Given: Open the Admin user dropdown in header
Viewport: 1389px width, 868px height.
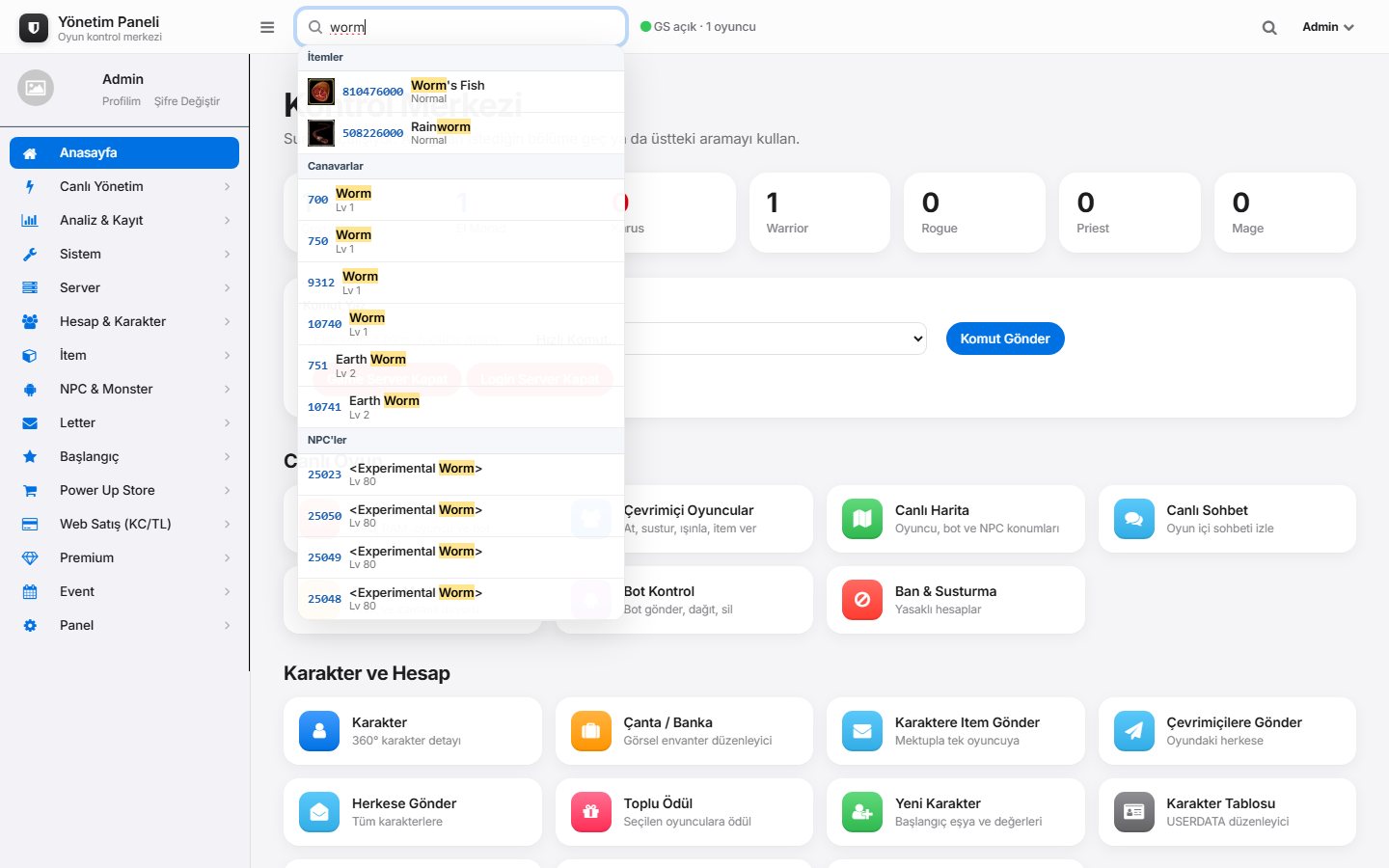Looking at the screenshot, I should [x=1328, y=27].
